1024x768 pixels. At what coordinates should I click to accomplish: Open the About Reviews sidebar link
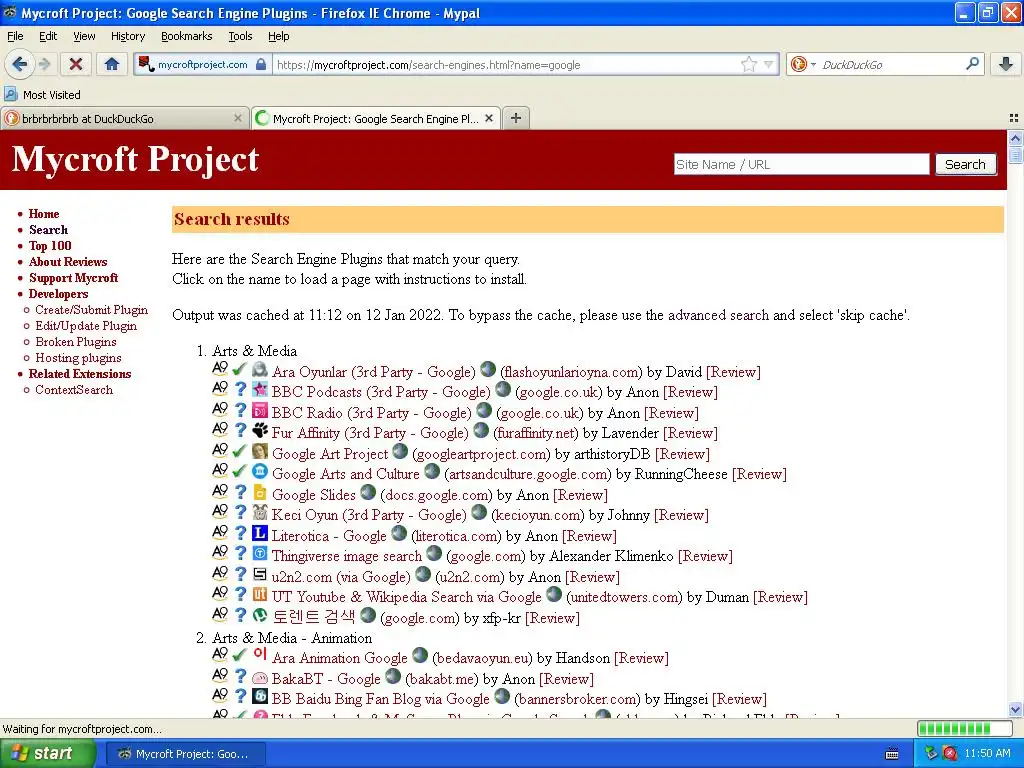pyautogui.click(x=68, y=262)
